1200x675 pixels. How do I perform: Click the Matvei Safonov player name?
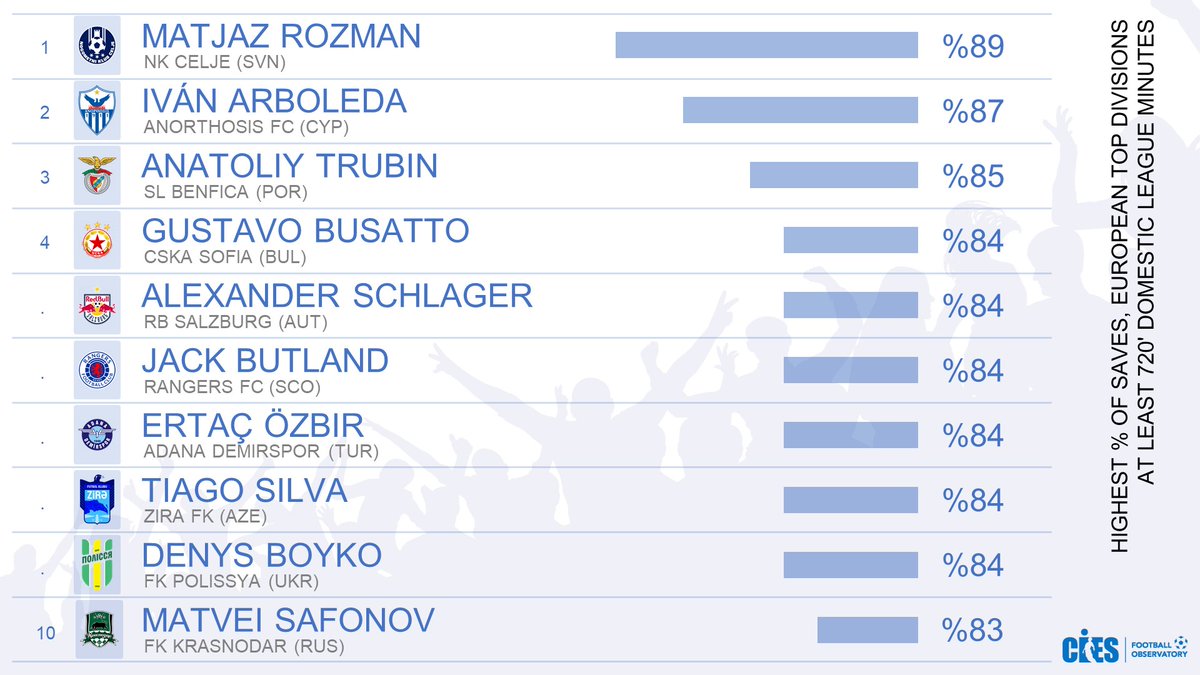pyautogui.click(x=288, y=620)
